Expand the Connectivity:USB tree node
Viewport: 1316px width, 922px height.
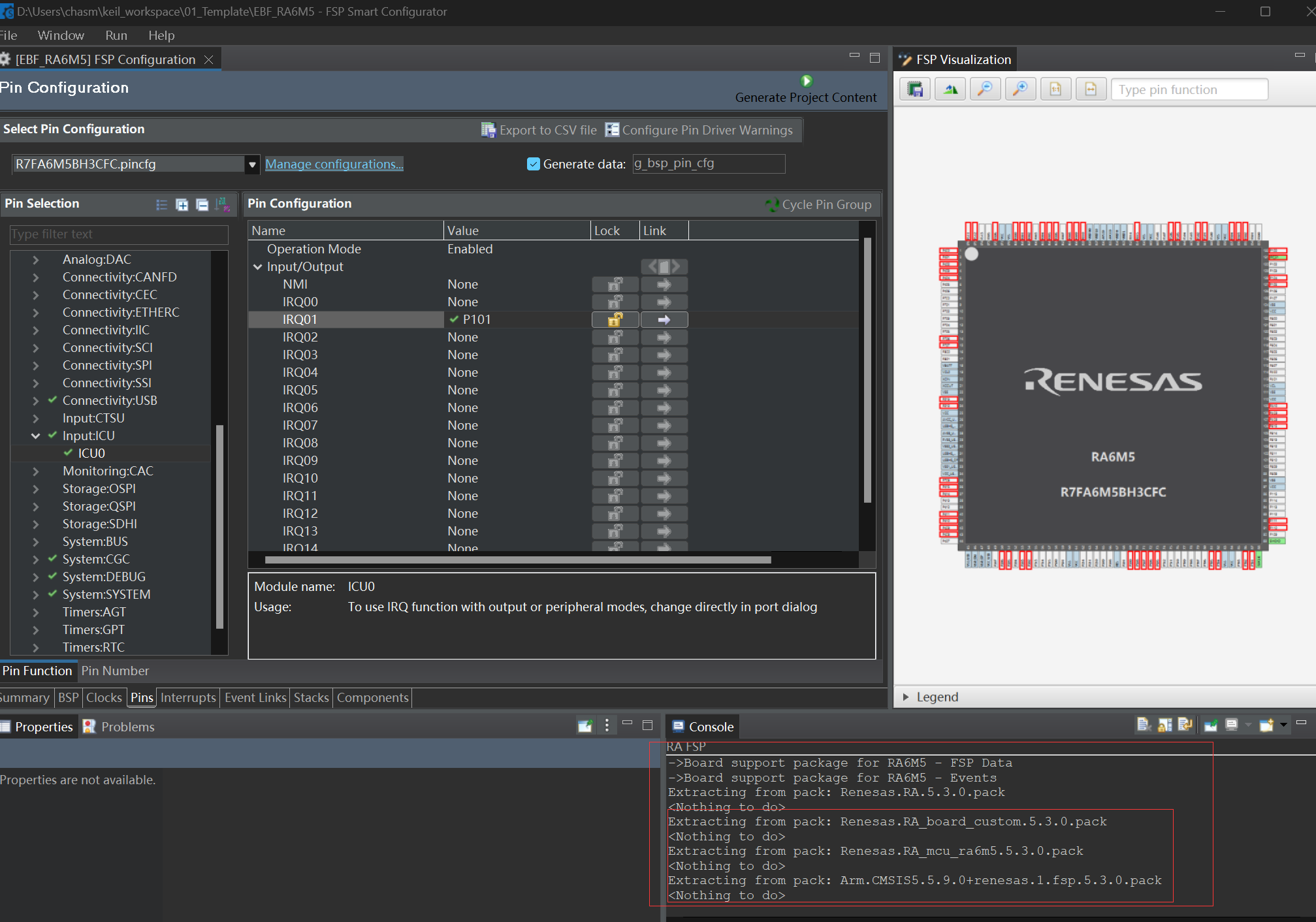[36, 401]
